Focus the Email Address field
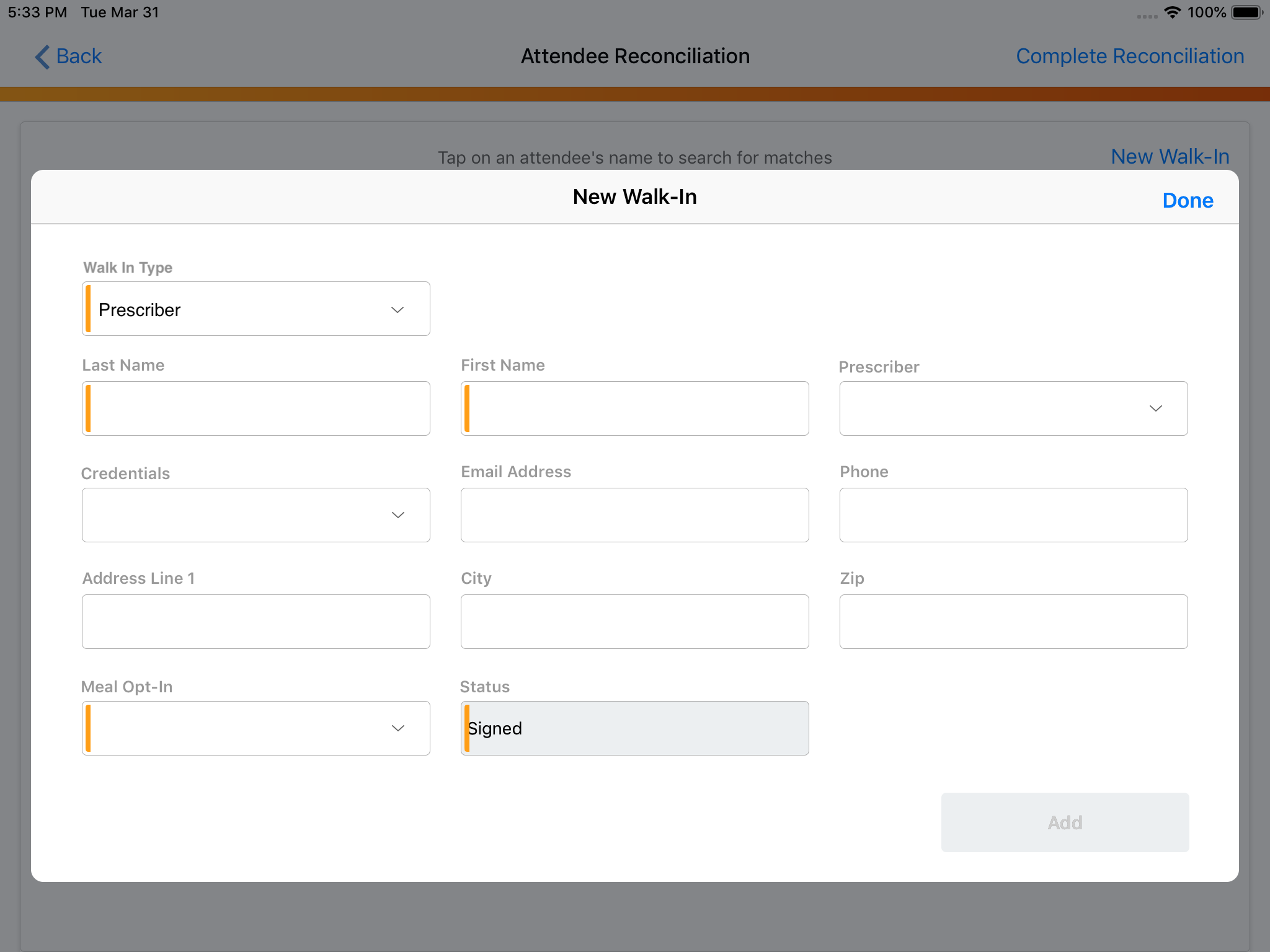Viewport: 1270px width, 952px height. tap(634, 515)
